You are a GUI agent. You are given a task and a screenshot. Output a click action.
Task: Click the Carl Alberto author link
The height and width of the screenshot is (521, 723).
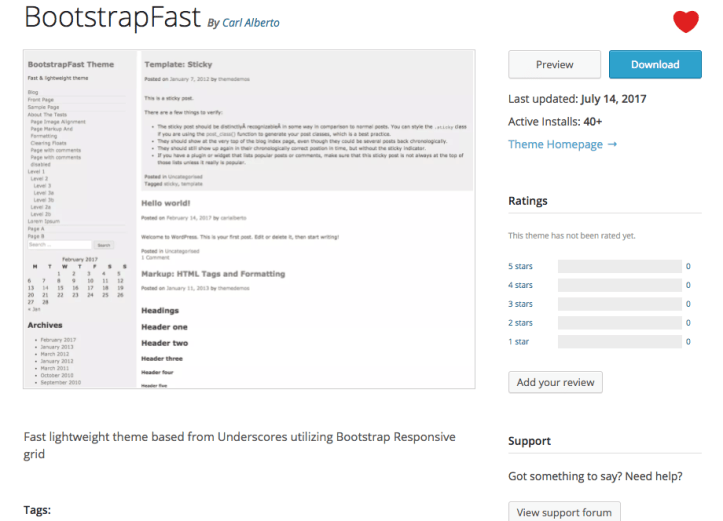coord(252,24)
